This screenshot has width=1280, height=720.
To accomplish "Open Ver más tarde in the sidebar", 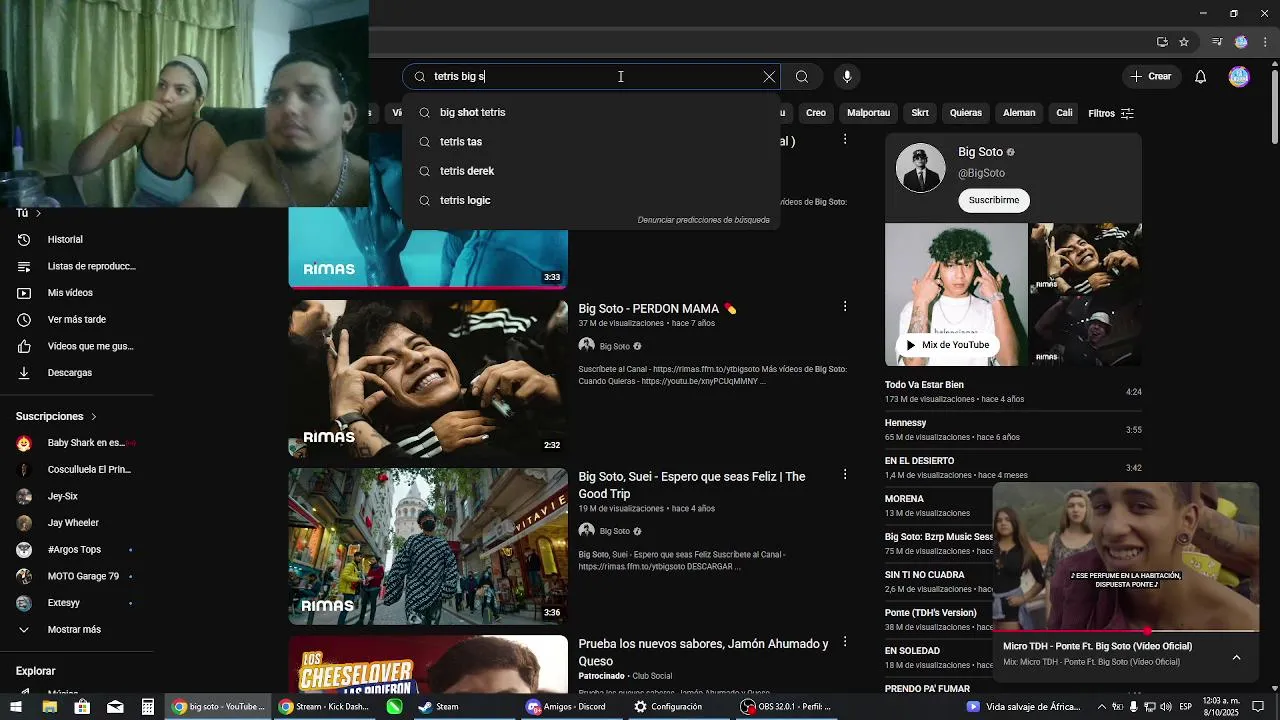I will click(76, 320).
